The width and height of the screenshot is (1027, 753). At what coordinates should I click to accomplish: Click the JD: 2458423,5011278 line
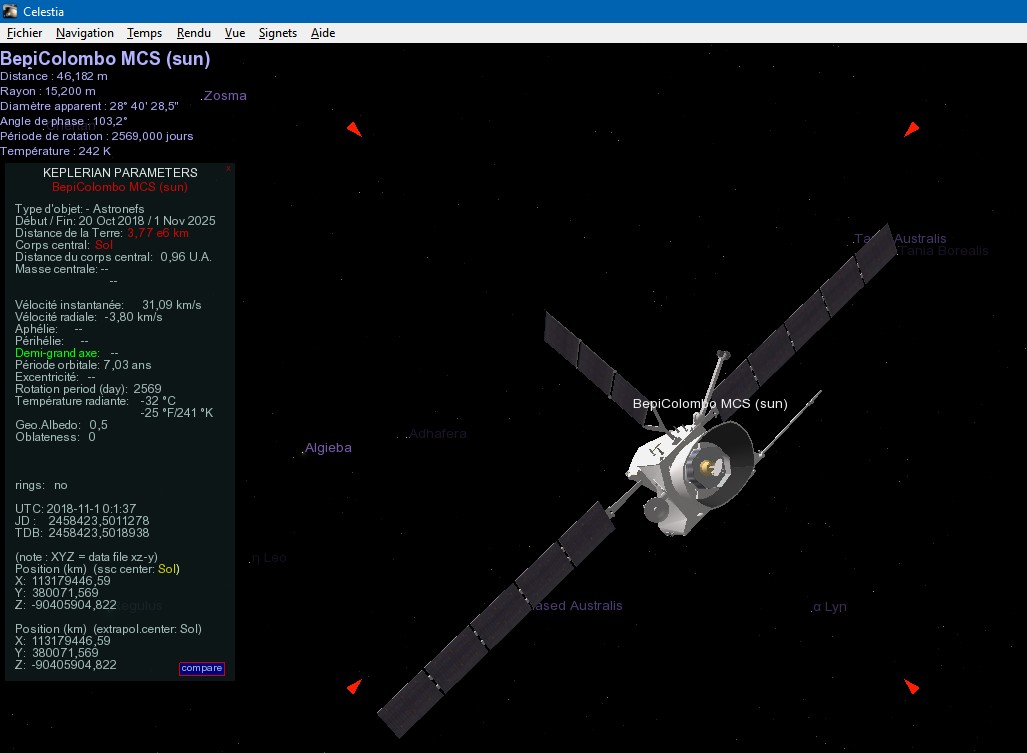[x=82, y=521]
